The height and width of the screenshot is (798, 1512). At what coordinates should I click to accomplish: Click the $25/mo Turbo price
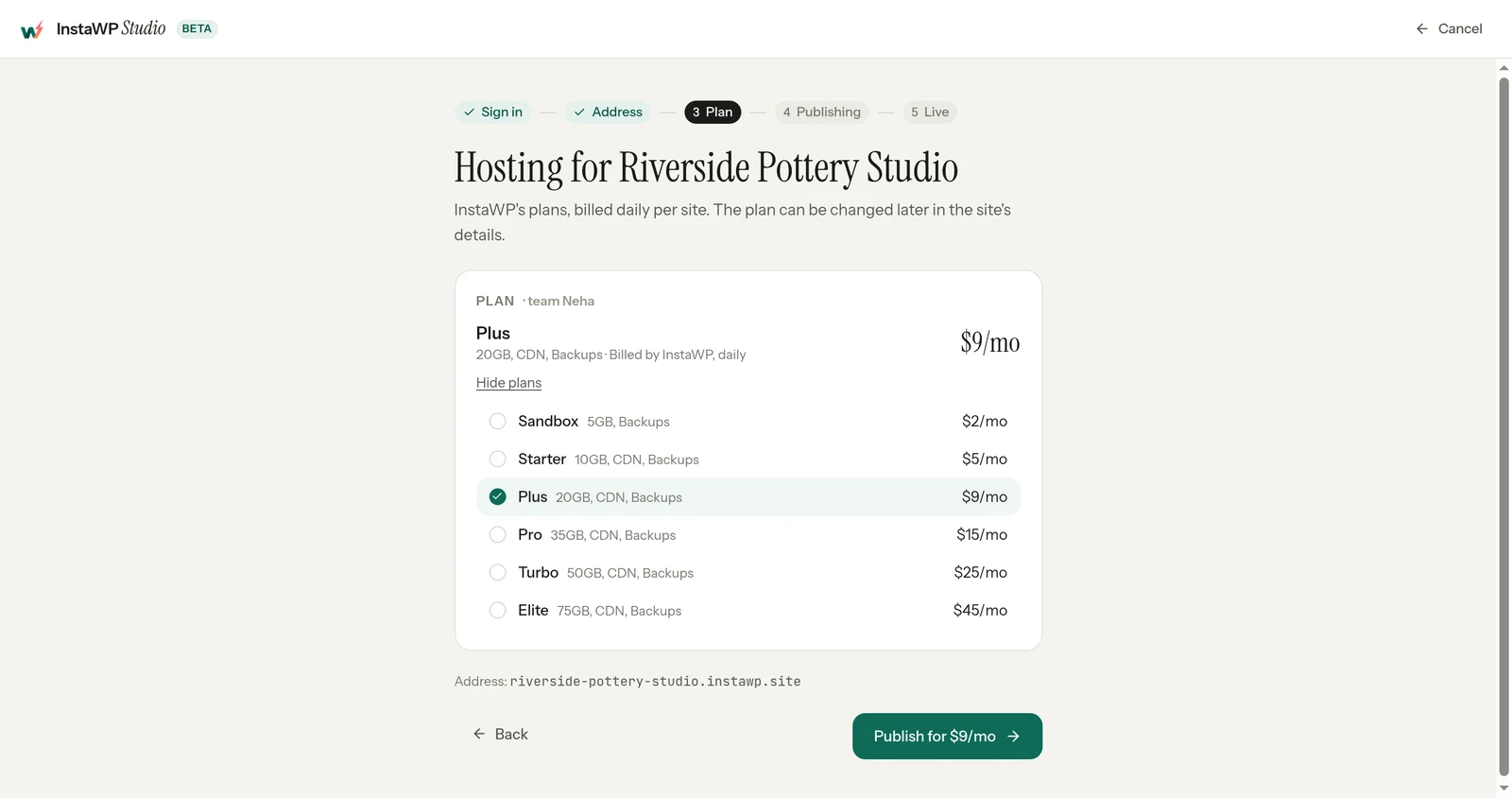[x=981, y=572]
